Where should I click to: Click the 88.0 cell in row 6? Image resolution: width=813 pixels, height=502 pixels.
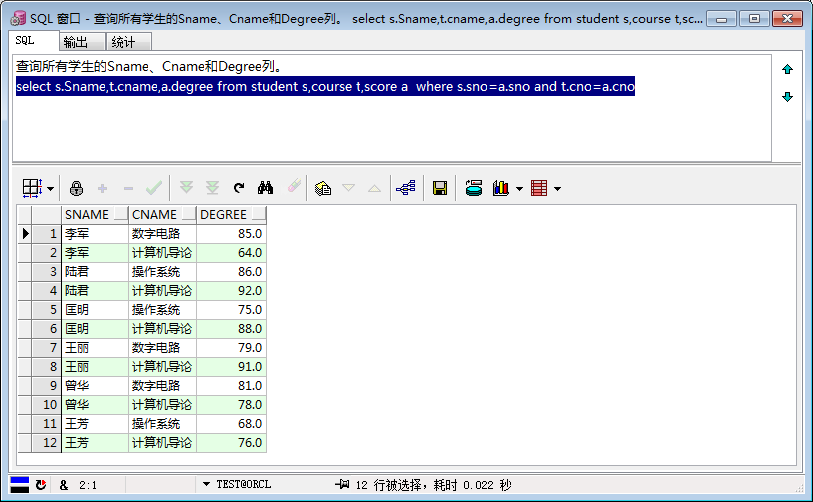click(x=232, y=329)
